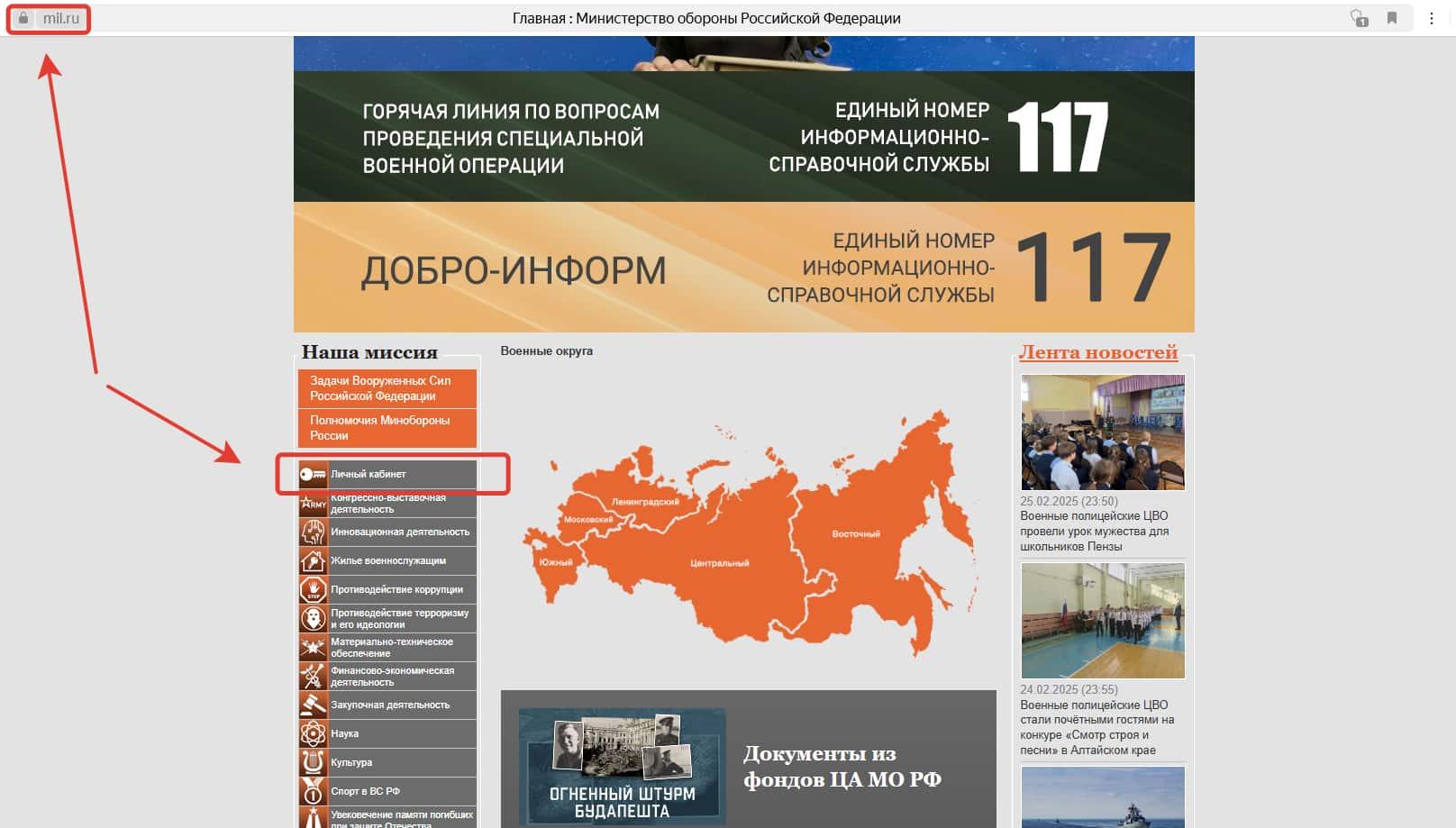Open the browser protection shield icon
The width and height of the screenshot is (1456, 828).
pos(1359,18)
